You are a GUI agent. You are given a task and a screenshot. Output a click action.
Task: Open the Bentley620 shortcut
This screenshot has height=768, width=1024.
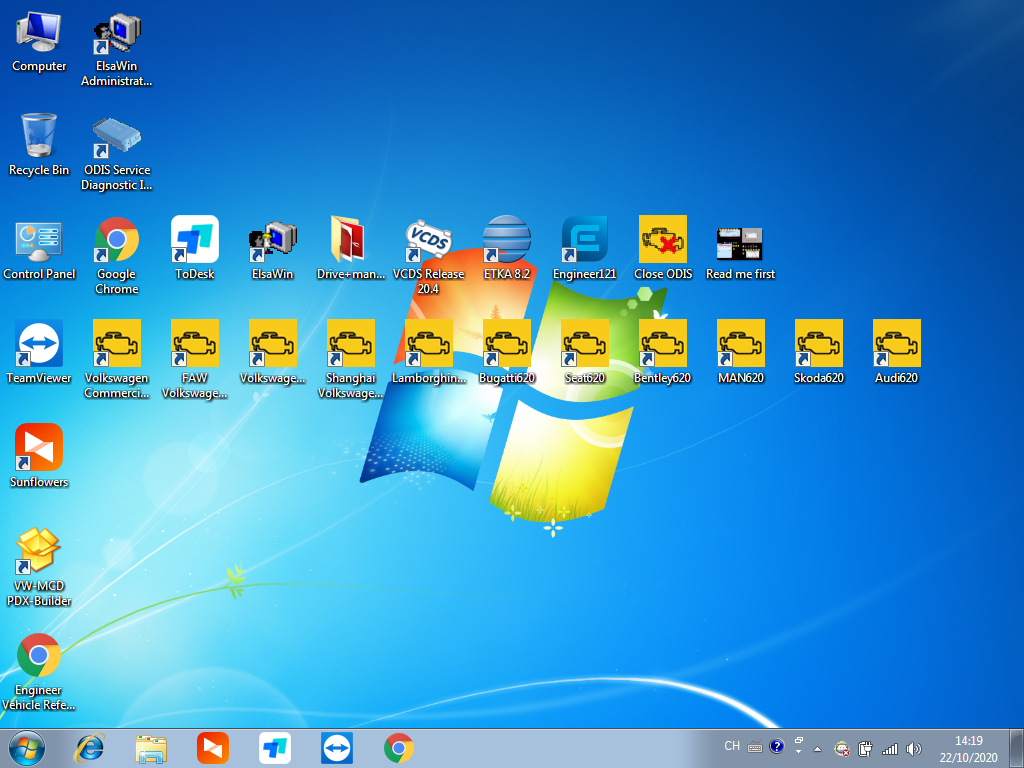[x=662, y=343]
